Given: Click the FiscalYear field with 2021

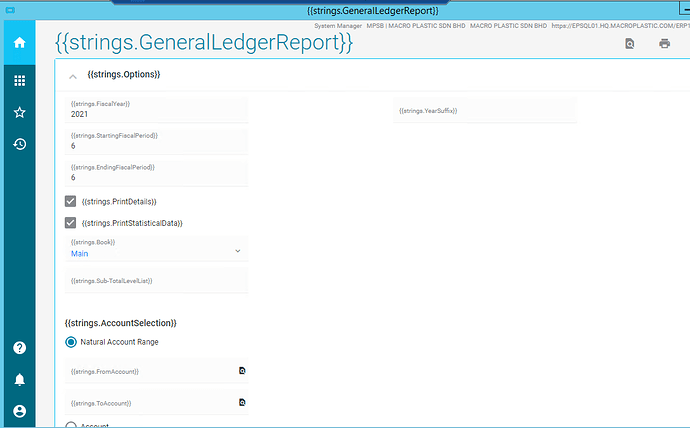Looking at the screenshot, I should tap(157, 110).
